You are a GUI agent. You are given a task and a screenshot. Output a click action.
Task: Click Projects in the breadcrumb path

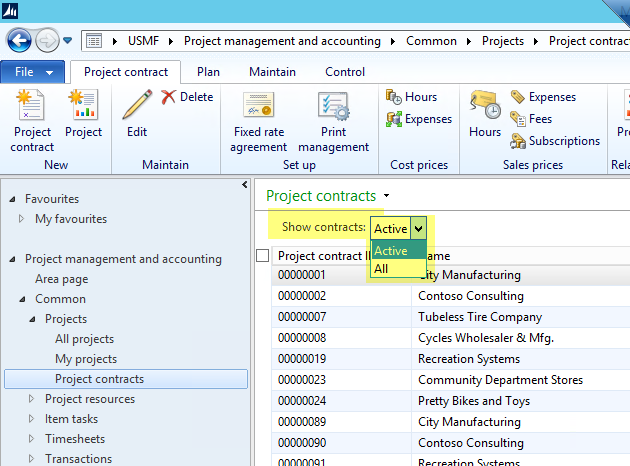(x=502, y=41)
